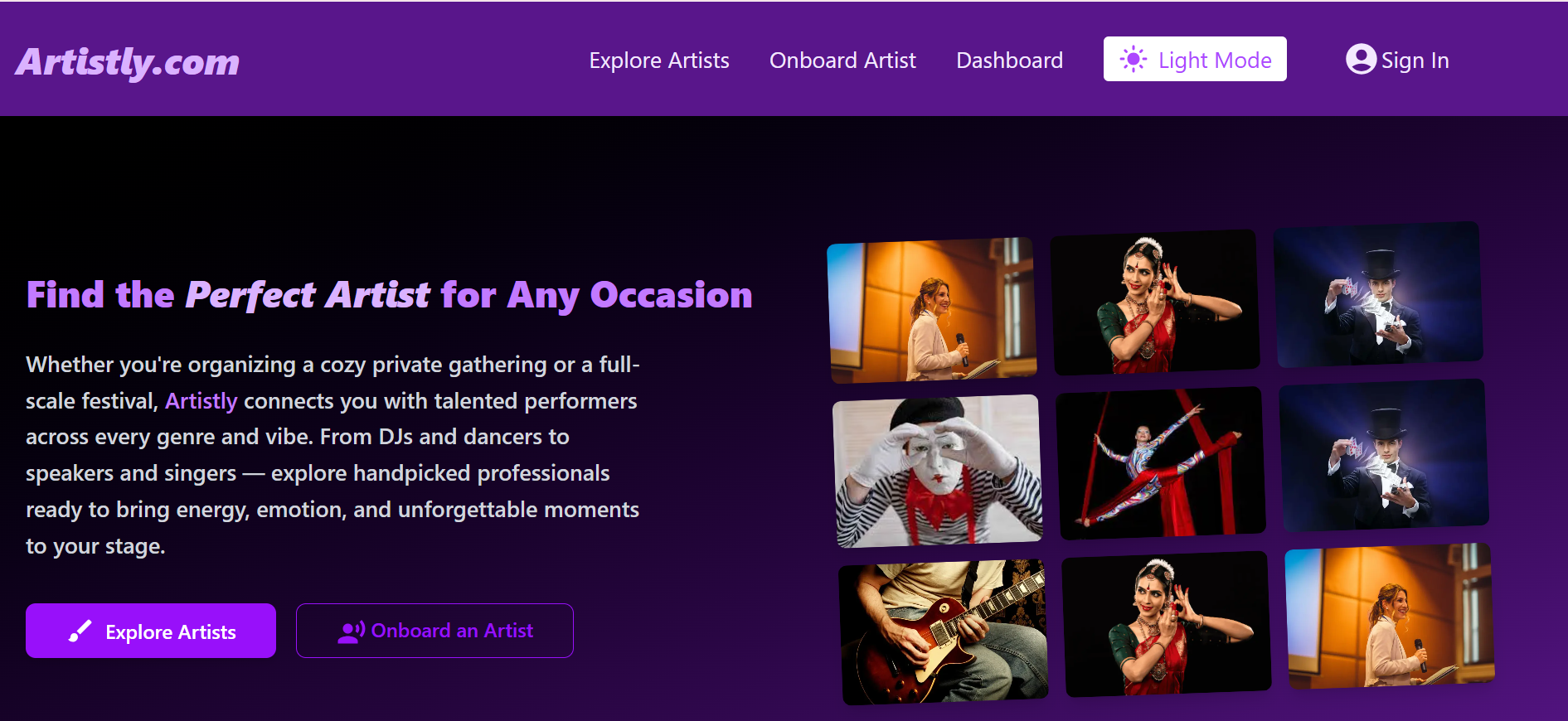The height and width of the screenshot is (721, 1568).
Task: Click the paintbrush icon on Explore Artists button
Action: [x=80, y=631]
